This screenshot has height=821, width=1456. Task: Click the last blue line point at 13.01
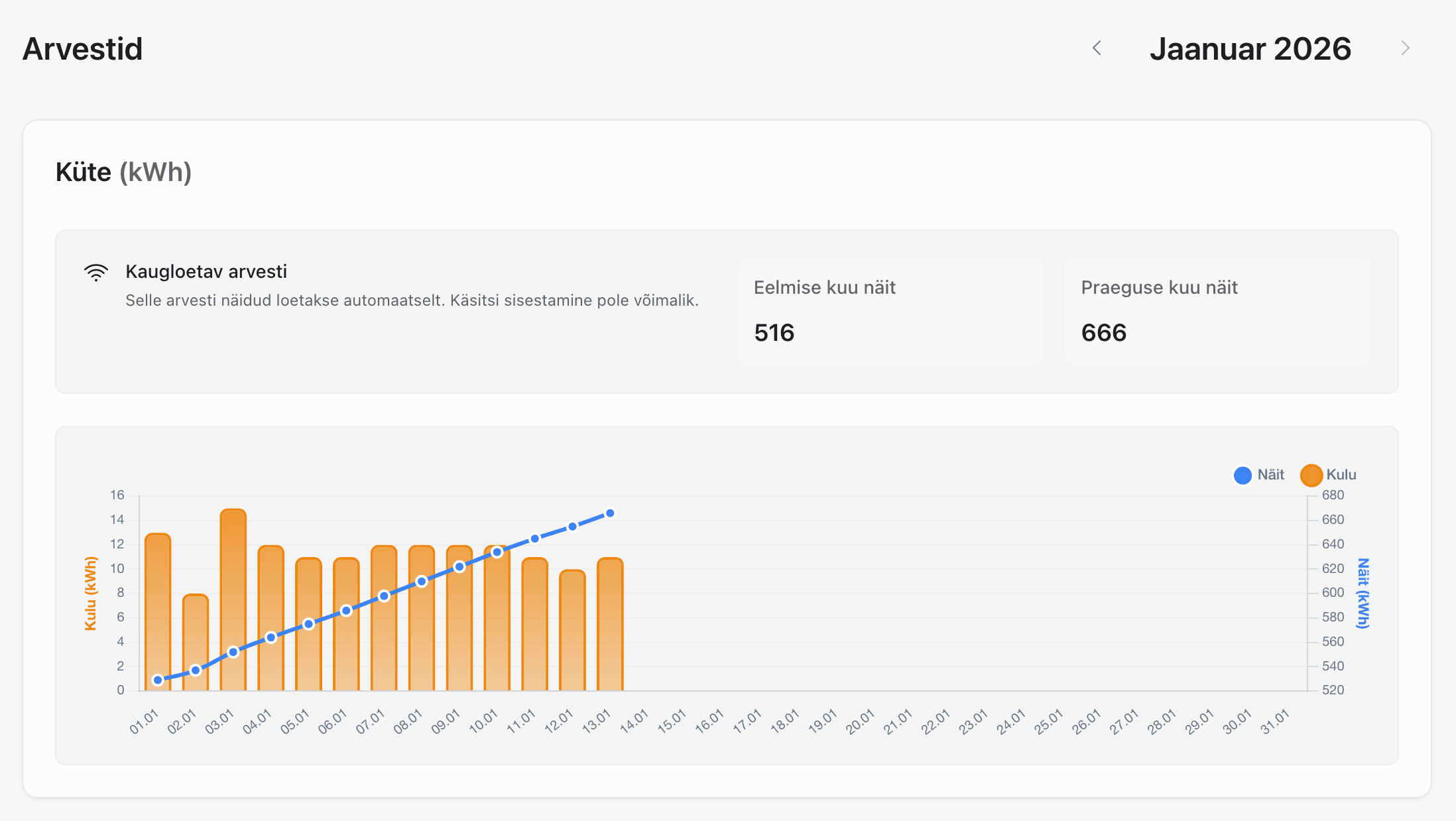point(610,513)
